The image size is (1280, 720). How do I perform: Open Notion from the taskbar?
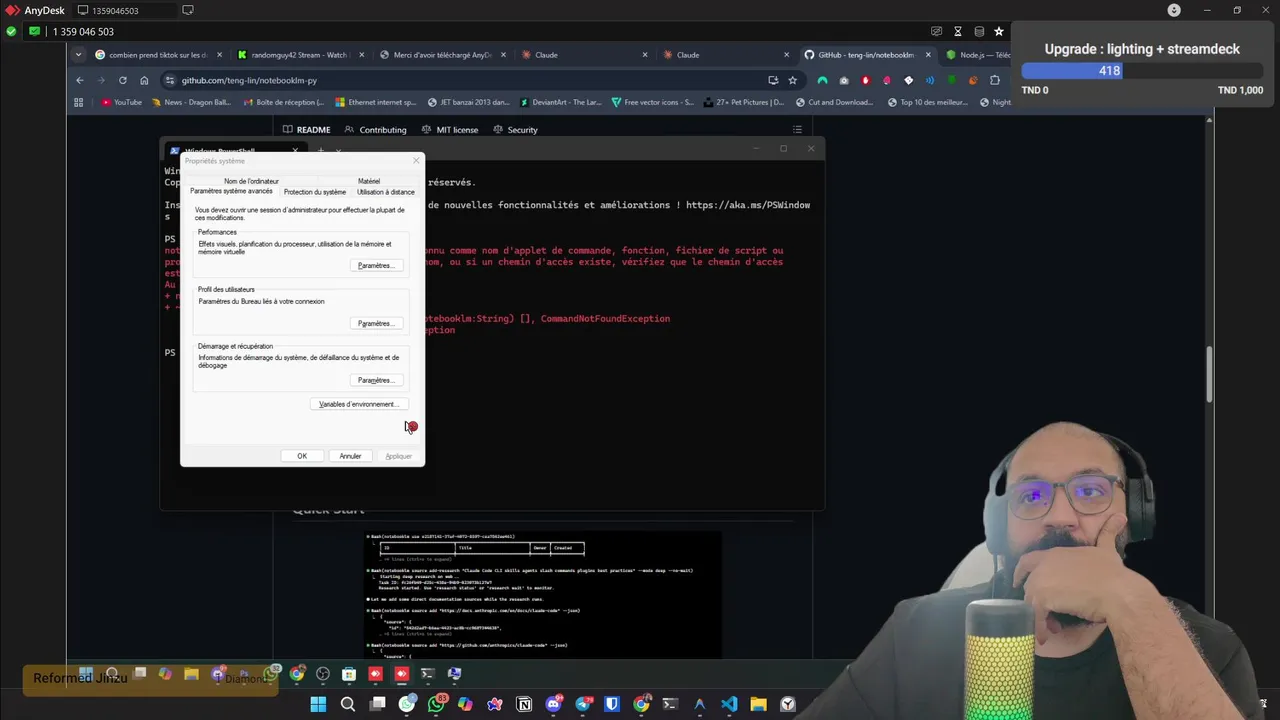(x=524, y=704)
